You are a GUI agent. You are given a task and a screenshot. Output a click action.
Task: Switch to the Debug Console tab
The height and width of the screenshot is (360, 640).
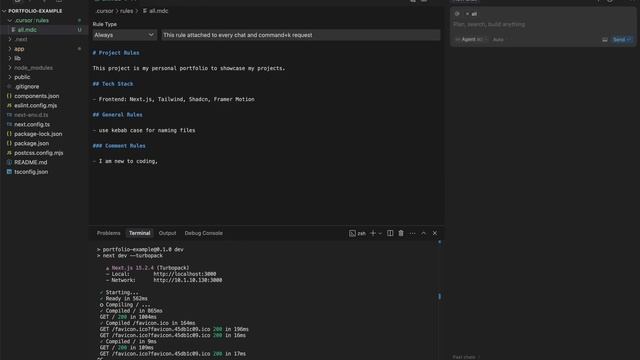coord(203,233)
